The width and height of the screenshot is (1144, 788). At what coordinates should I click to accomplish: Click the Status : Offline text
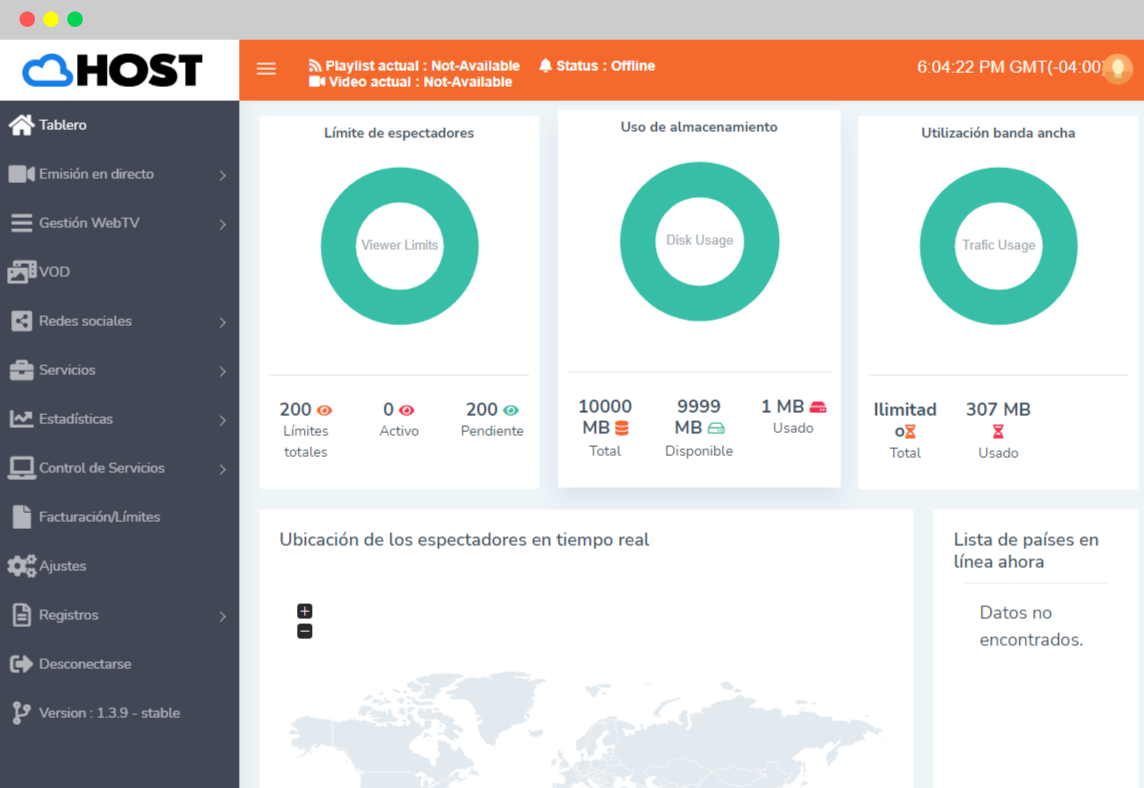(x=606, y=66)
